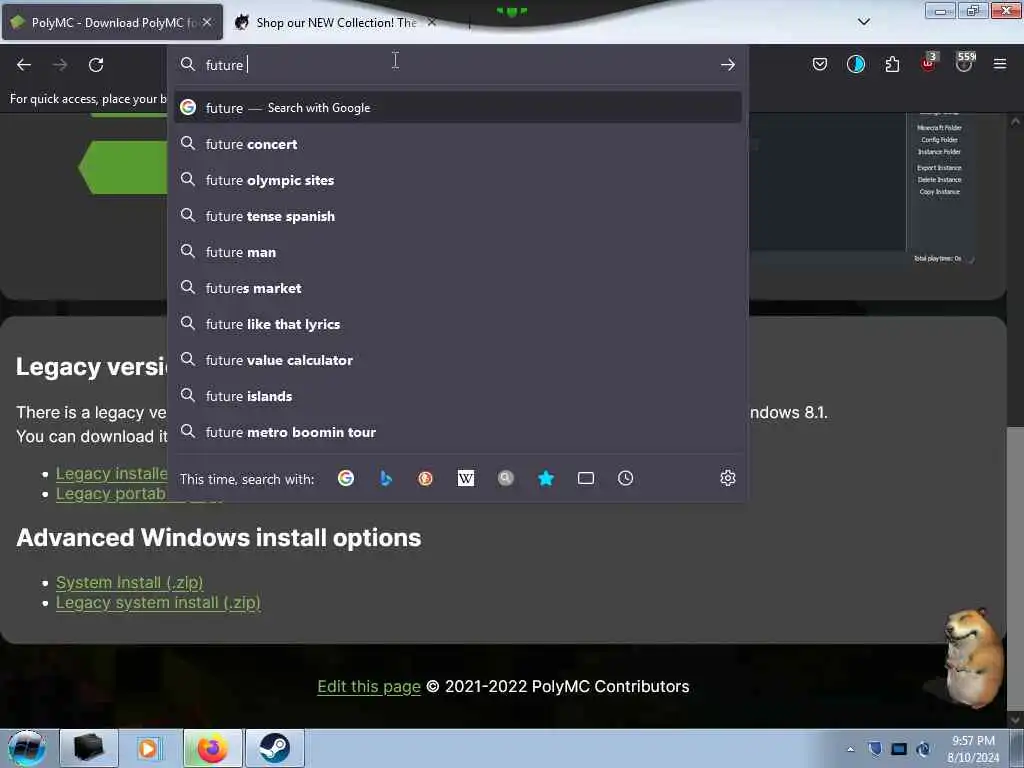Screen dimensions: 1024x768
Task: Select the 'futures market' suggestion
Action: [x=457, y=288]
